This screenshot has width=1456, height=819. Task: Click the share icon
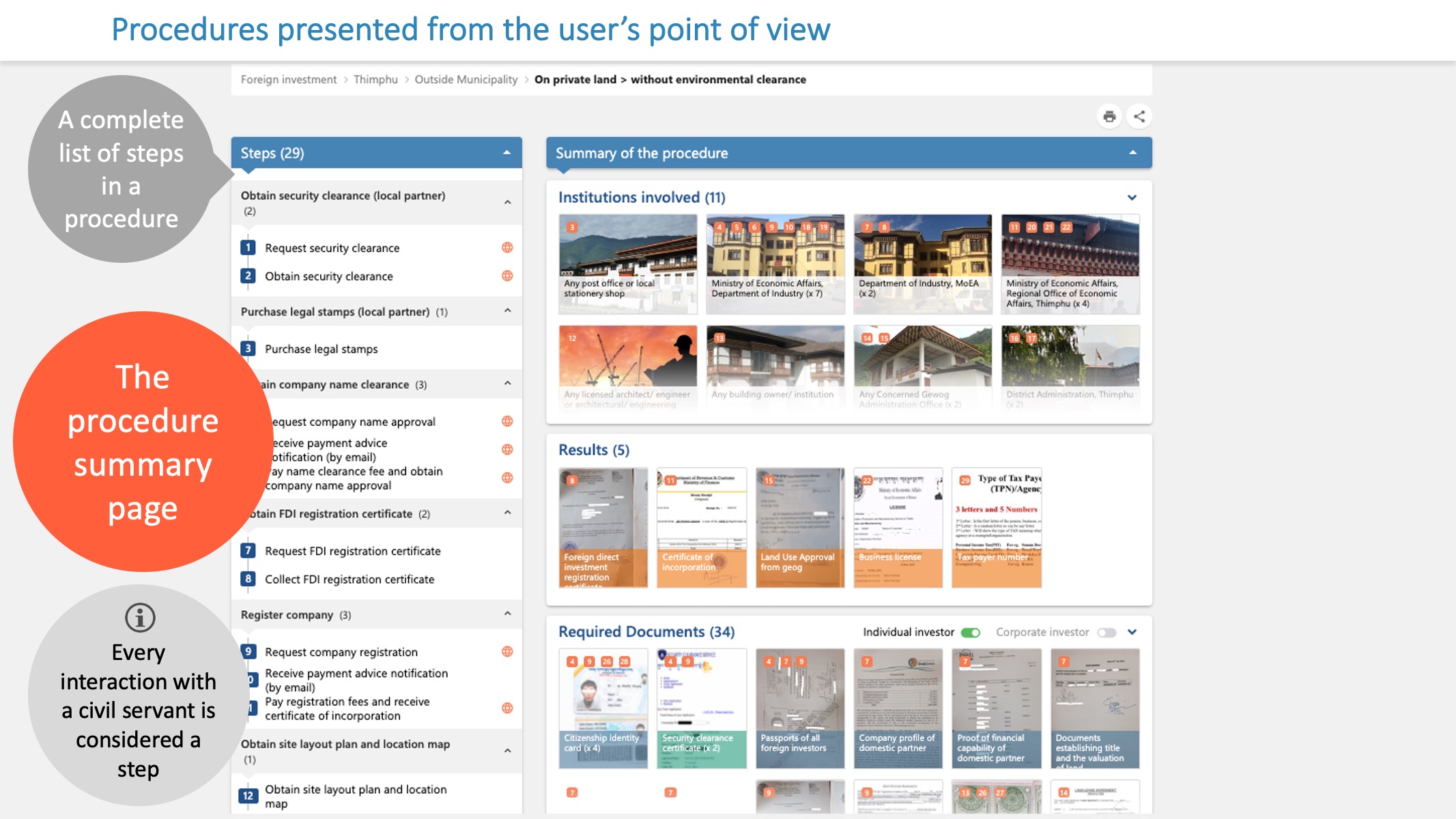[1139, 117]
